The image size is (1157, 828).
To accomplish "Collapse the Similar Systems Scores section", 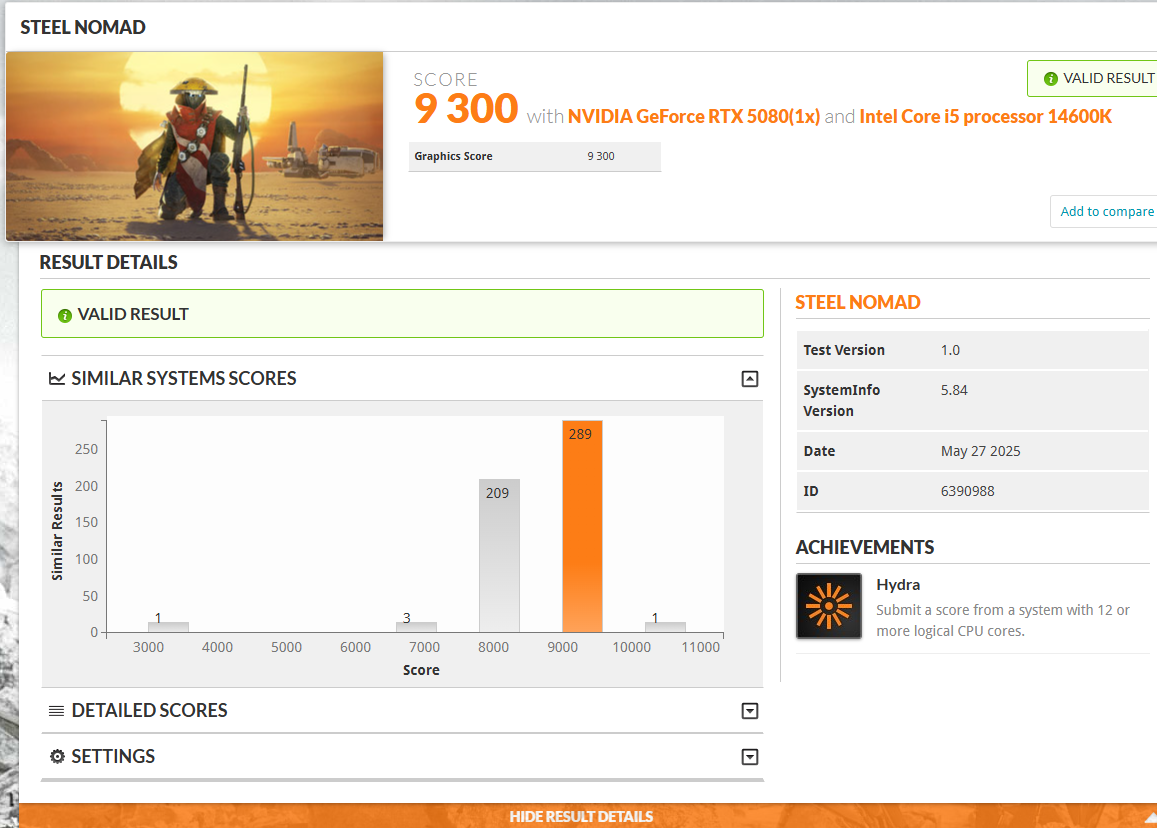I will [x=750, y=379].
